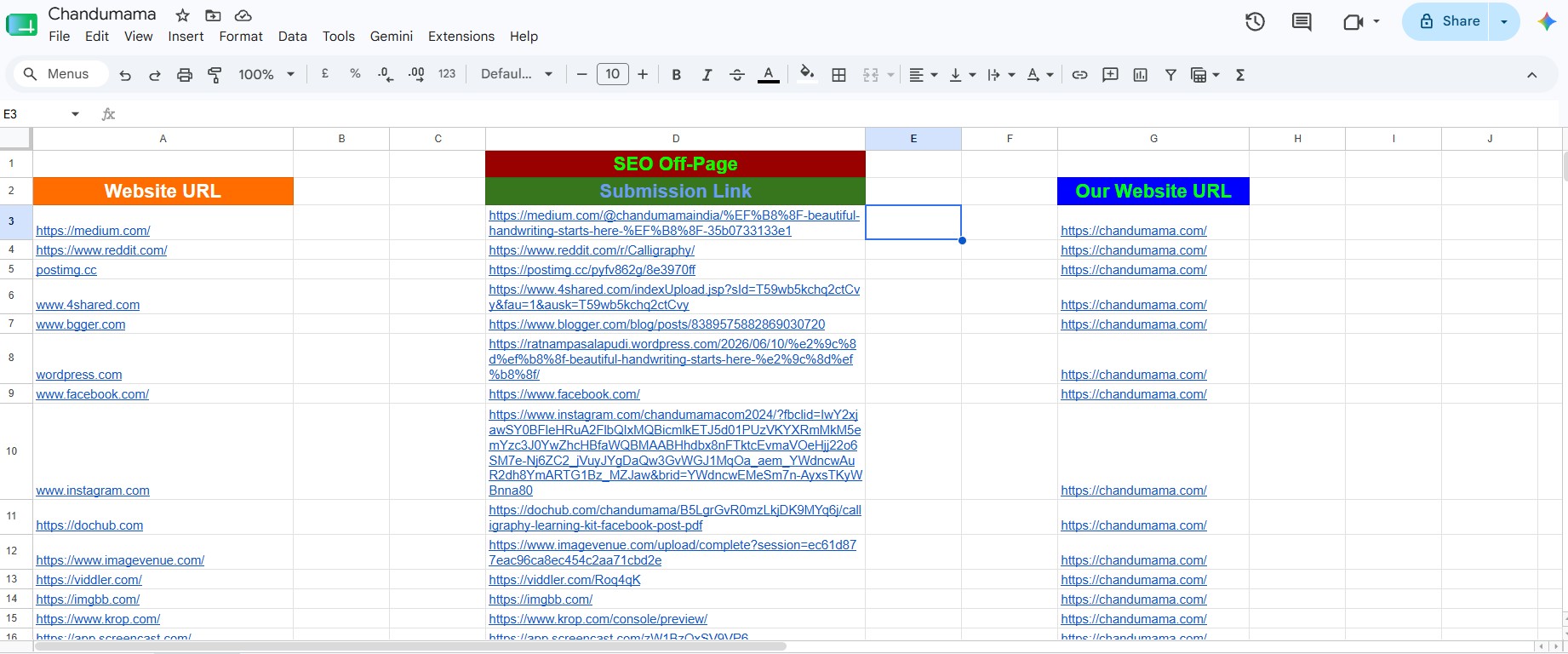
Task: Print the spreadsheet using printer icon
Action: point(185,75)
